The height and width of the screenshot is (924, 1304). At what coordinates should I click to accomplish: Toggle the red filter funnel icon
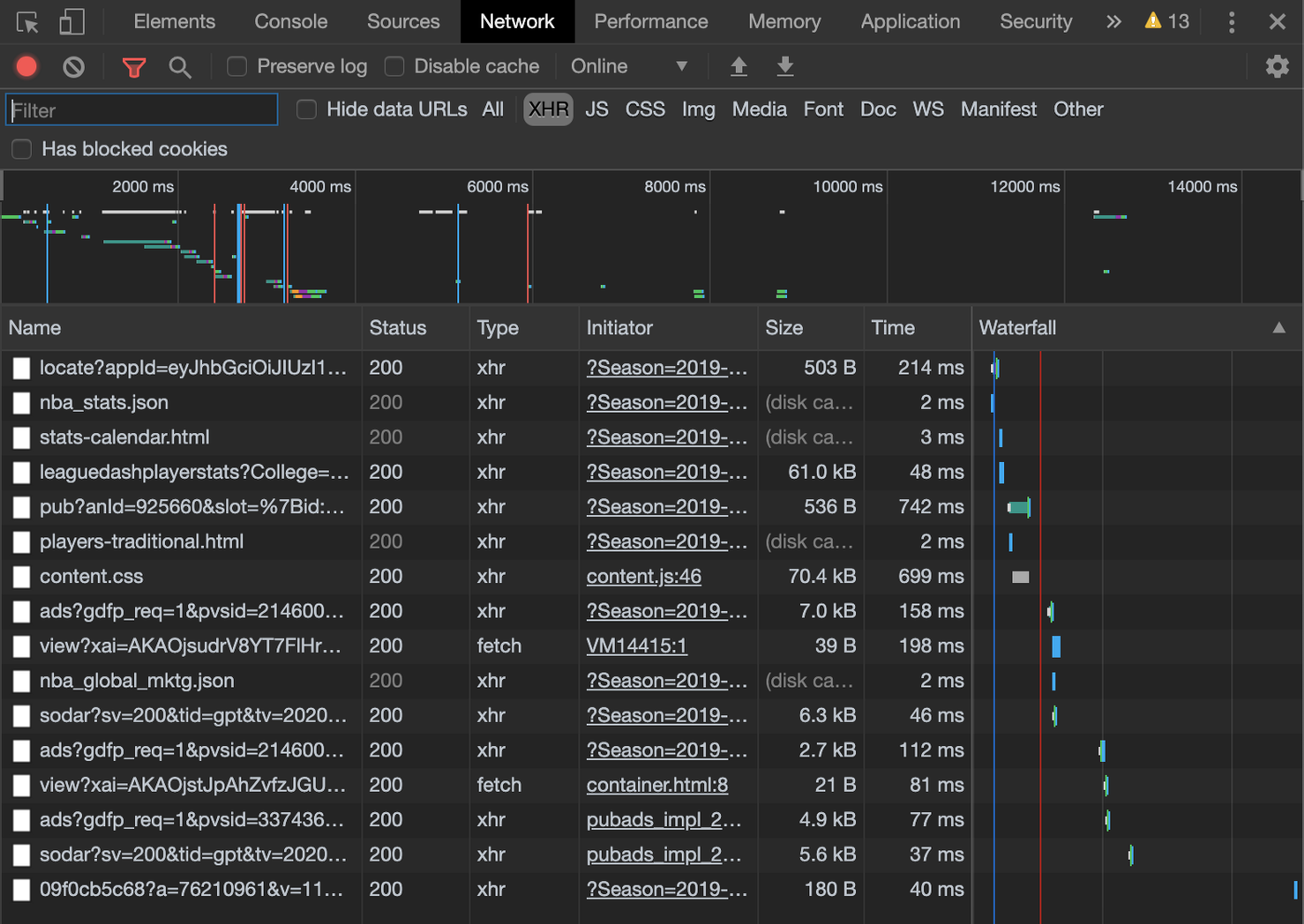134,66
